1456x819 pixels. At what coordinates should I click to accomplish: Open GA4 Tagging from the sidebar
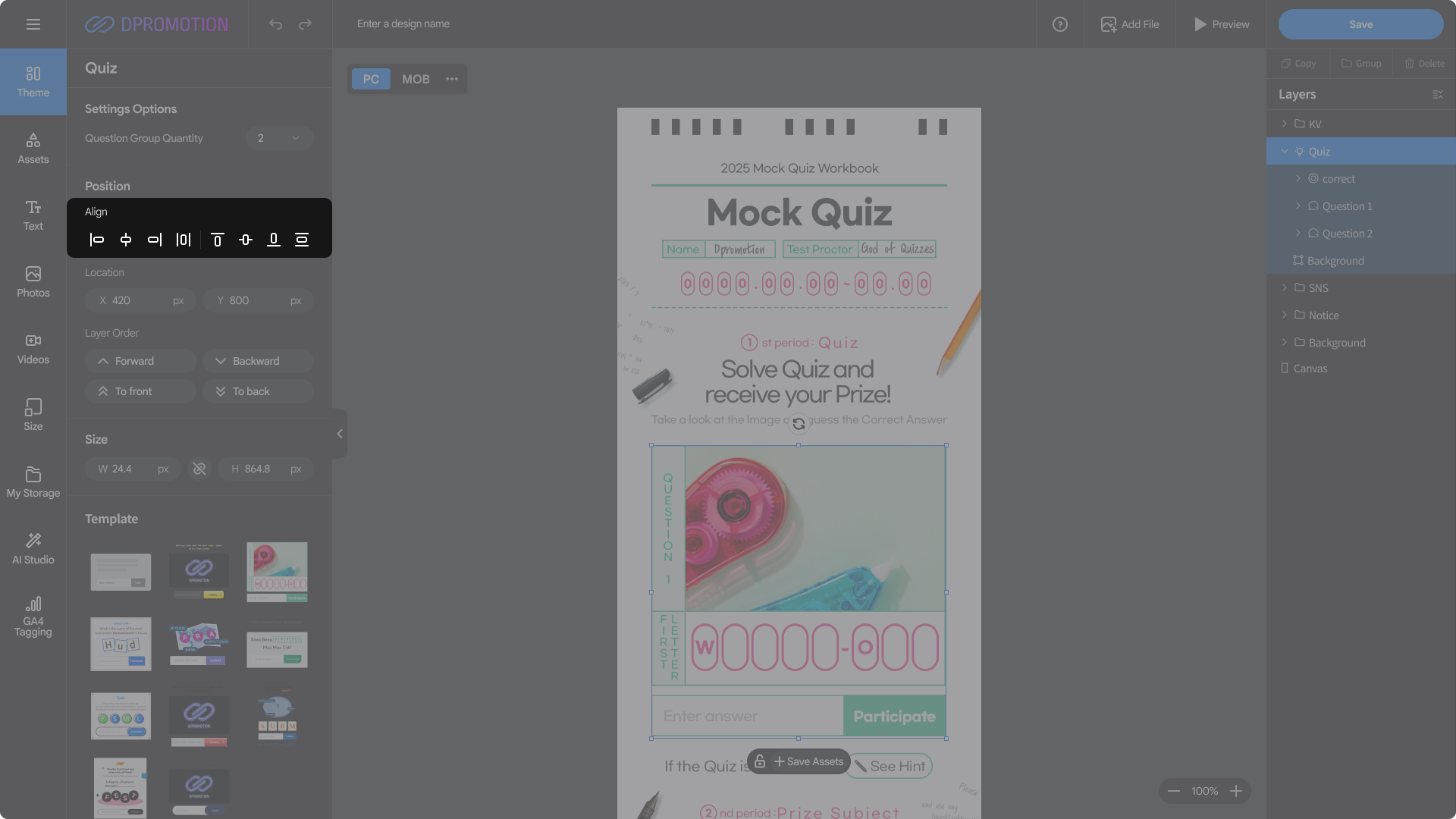(33, 616)
